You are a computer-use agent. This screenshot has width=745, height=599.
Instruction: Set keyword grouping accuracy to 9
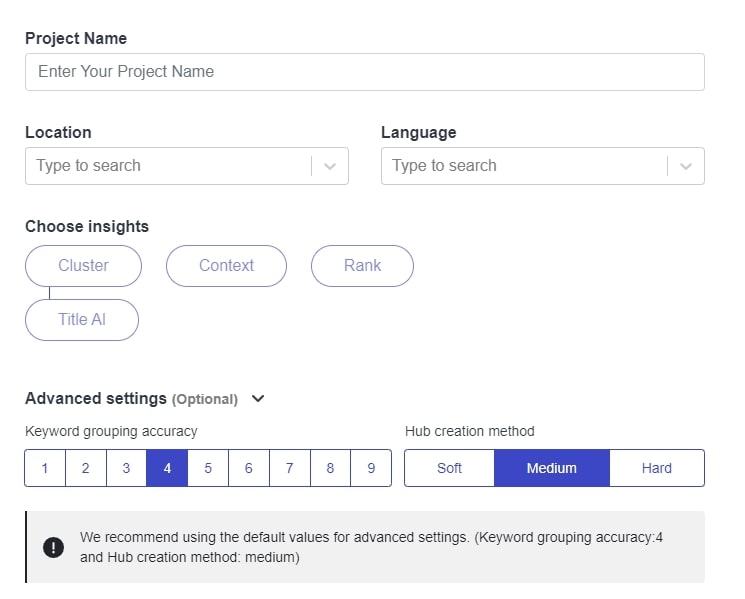click(371, 468)
